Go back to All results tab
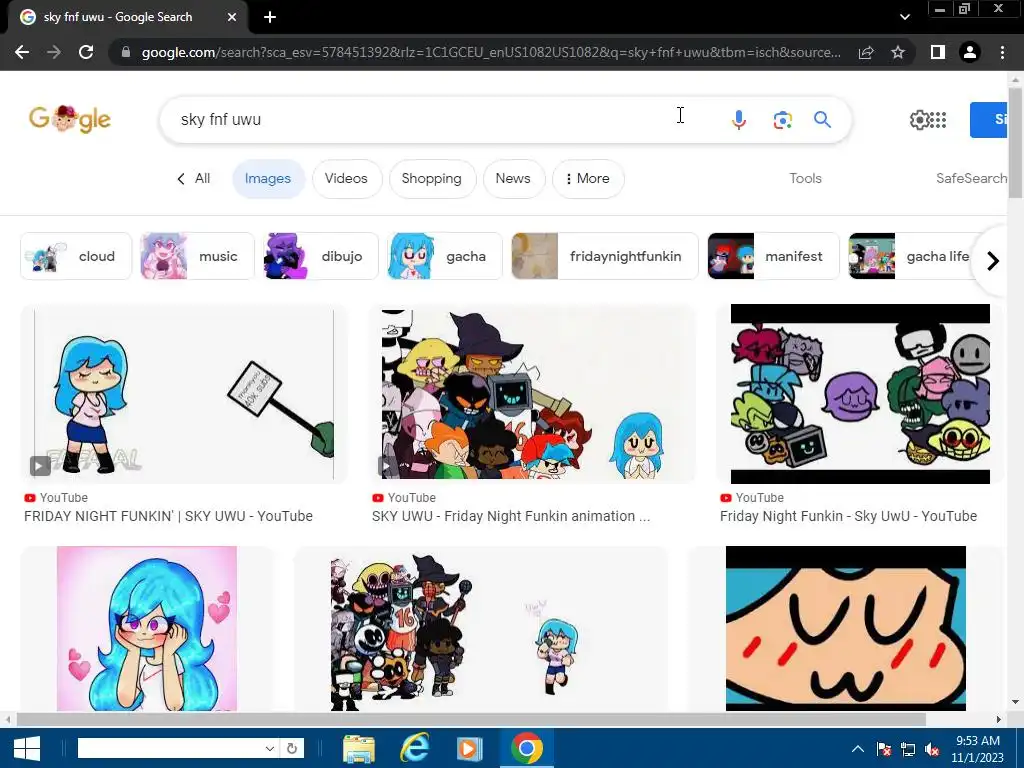Screen dimensions: 1024x768 tap(193, 178)
